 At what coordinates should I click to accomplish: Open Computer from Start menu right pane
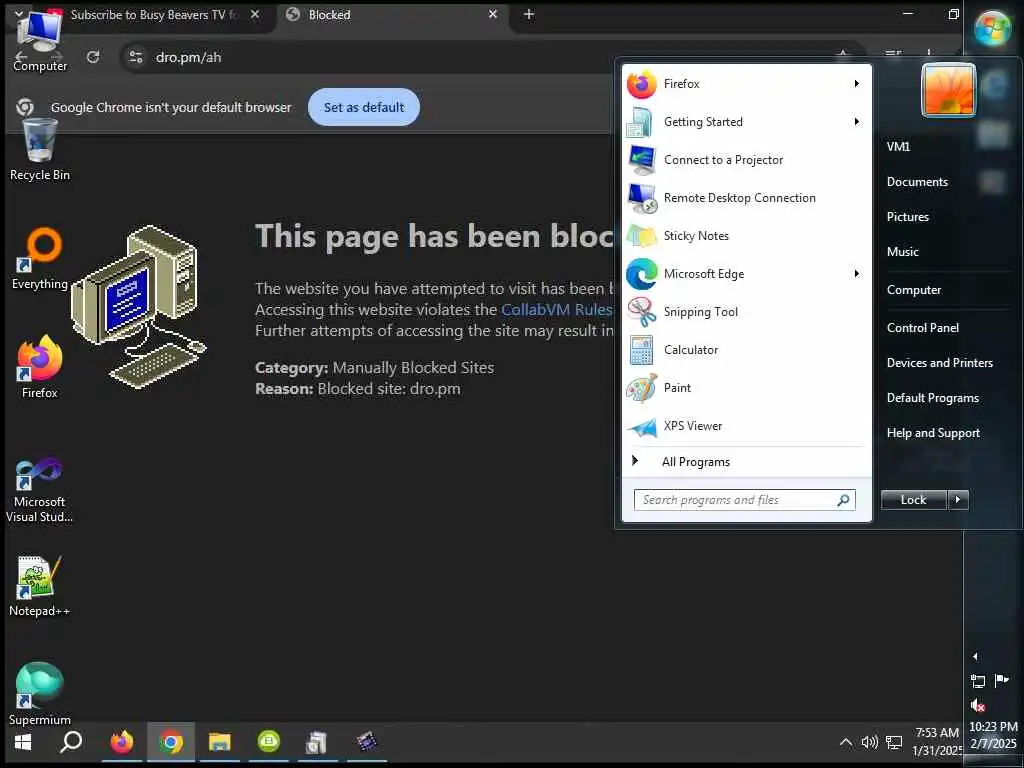914,290
